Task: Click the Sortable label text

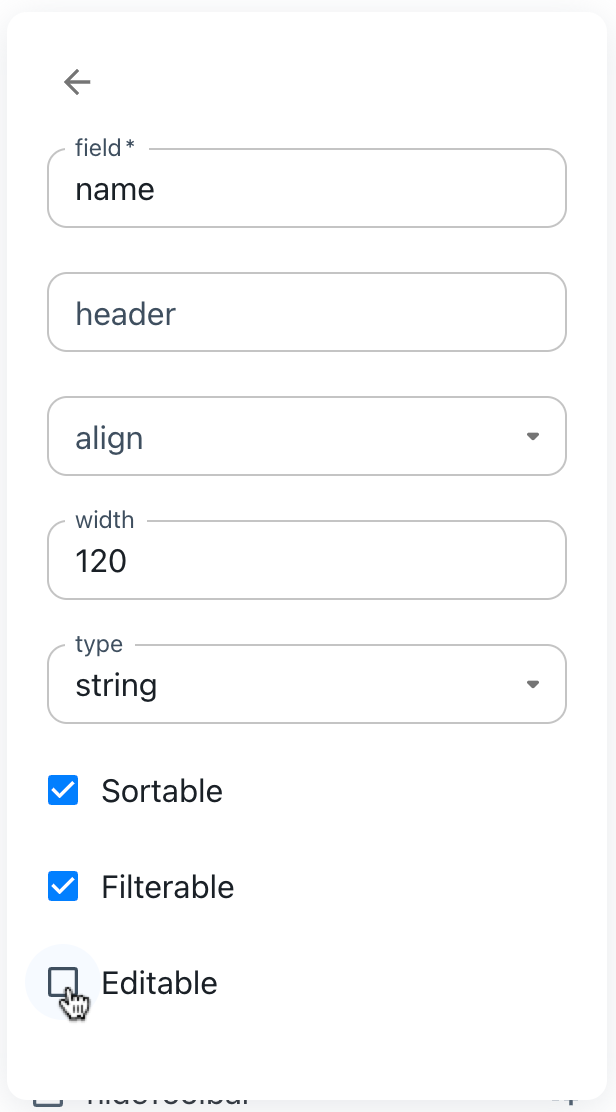Action: click(x=161, y=790)
